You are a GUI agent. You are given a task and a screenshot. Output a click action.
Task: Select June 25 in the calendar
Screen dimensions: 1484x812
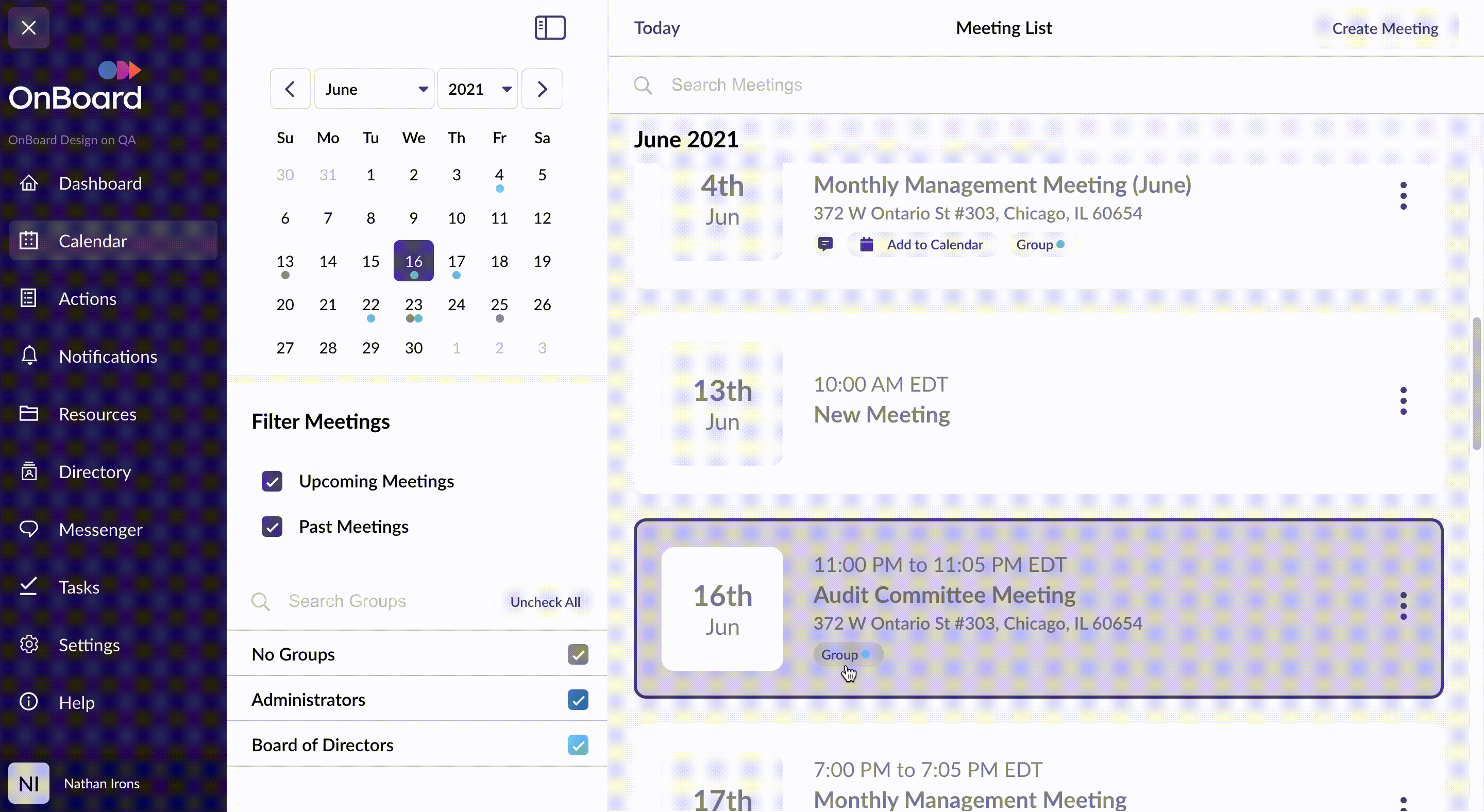[x=499, y=304]
